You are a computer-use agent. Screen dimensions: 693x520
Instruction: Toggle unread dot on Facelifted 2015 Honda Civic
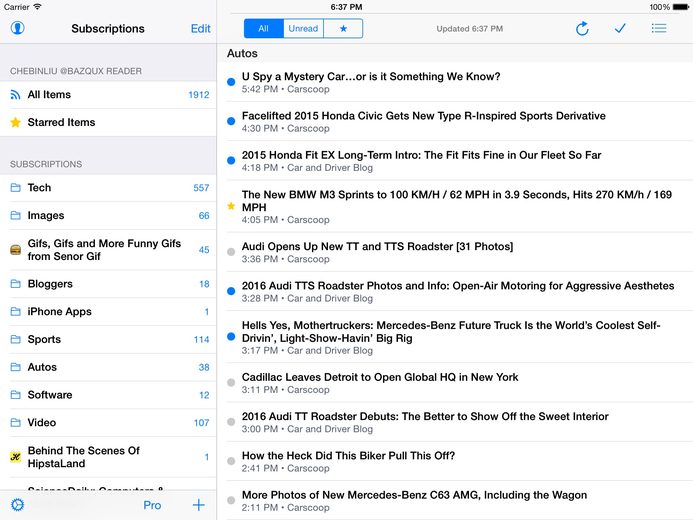(x=231, y=121)
